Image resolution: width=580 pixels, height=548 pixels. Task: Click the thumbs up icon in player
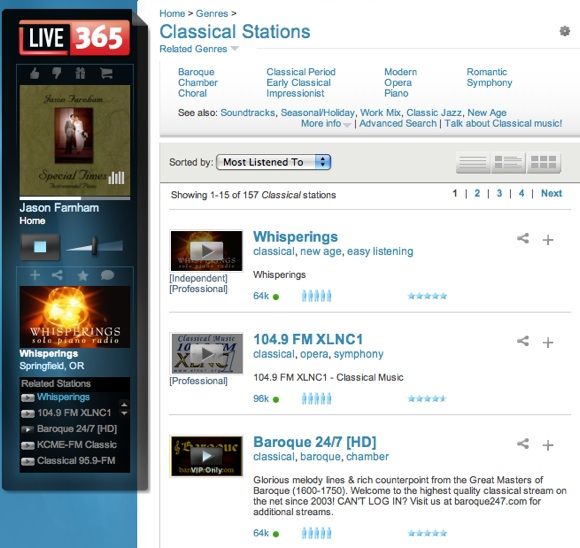point(34,73)
